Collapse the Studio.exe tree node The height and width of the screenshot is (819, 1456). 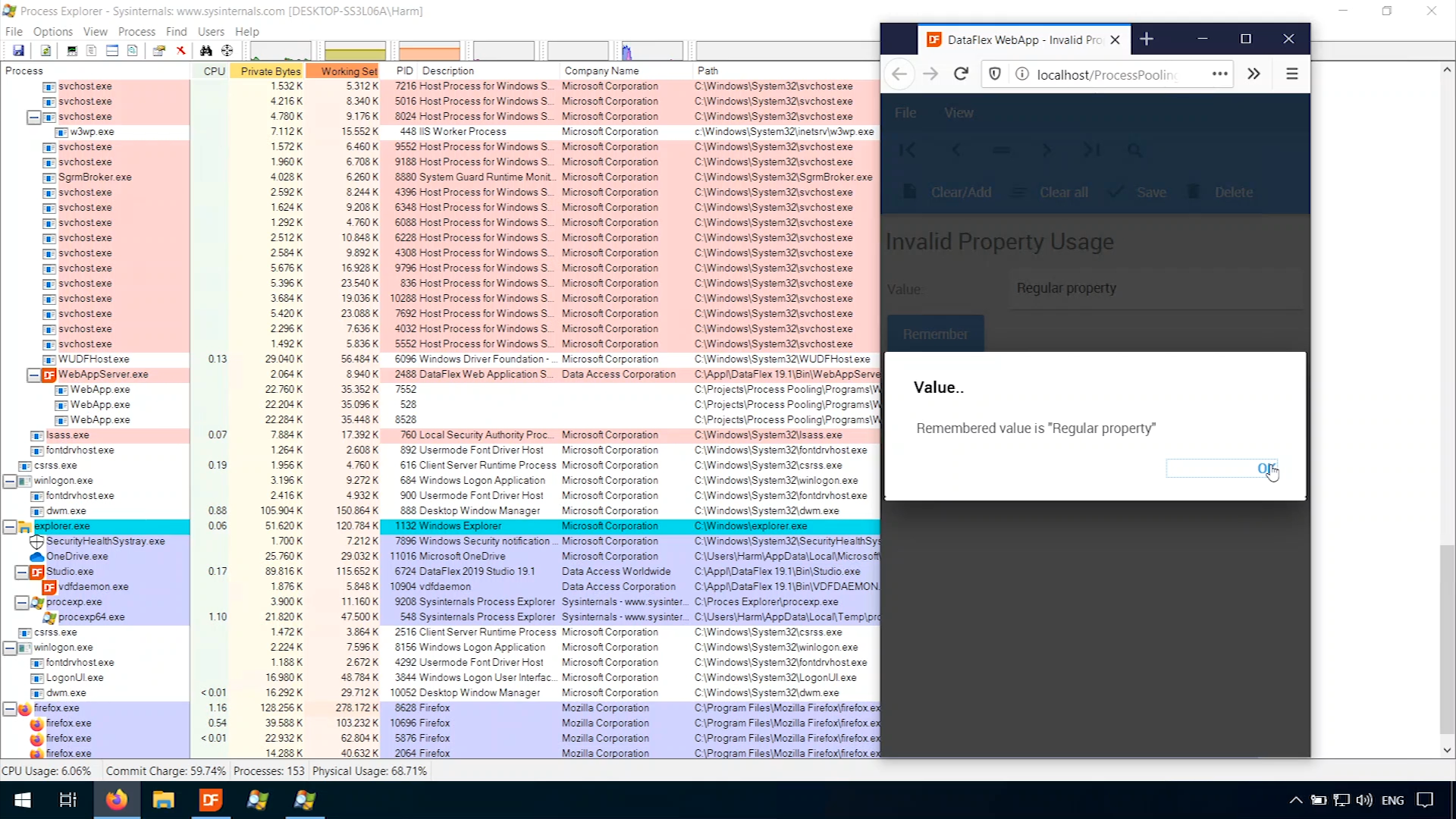pyautogui.click(x=21, y=572)
